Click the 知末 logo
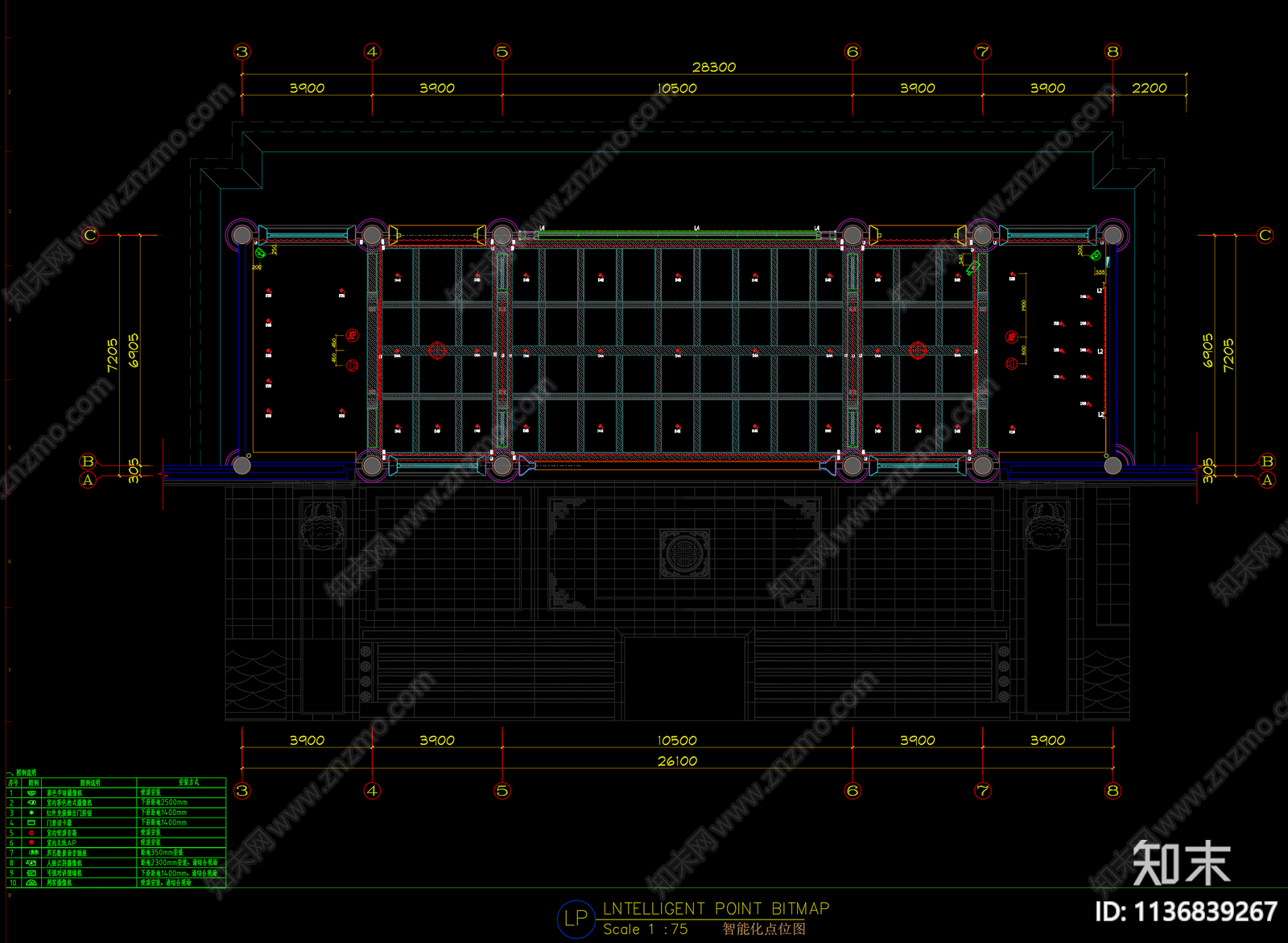The height and width of the screenshot is (943, 1288). (1182, 863)
